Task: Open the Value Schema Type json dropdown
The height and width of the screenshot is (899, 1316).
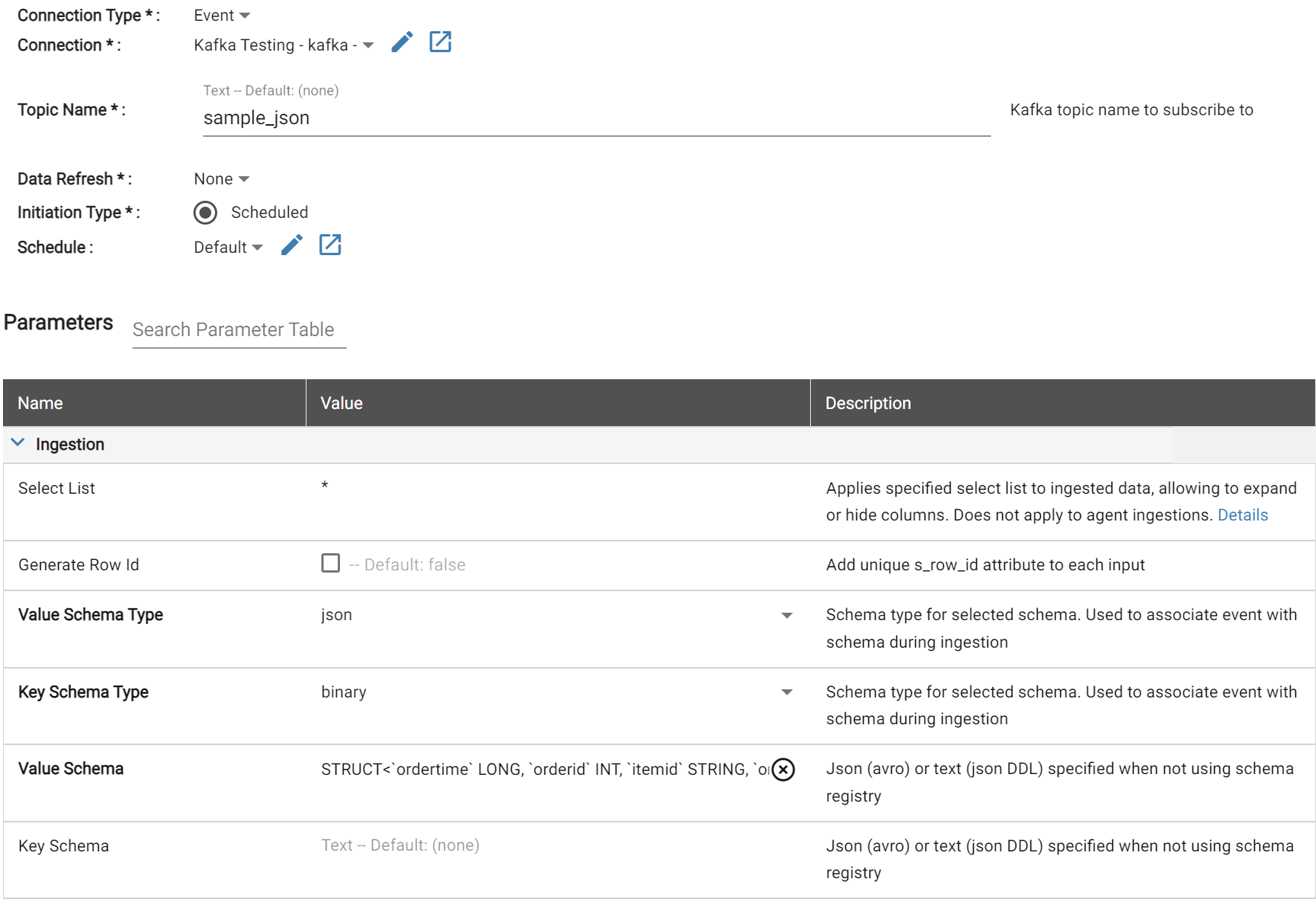Action: [x=557, y=615]
